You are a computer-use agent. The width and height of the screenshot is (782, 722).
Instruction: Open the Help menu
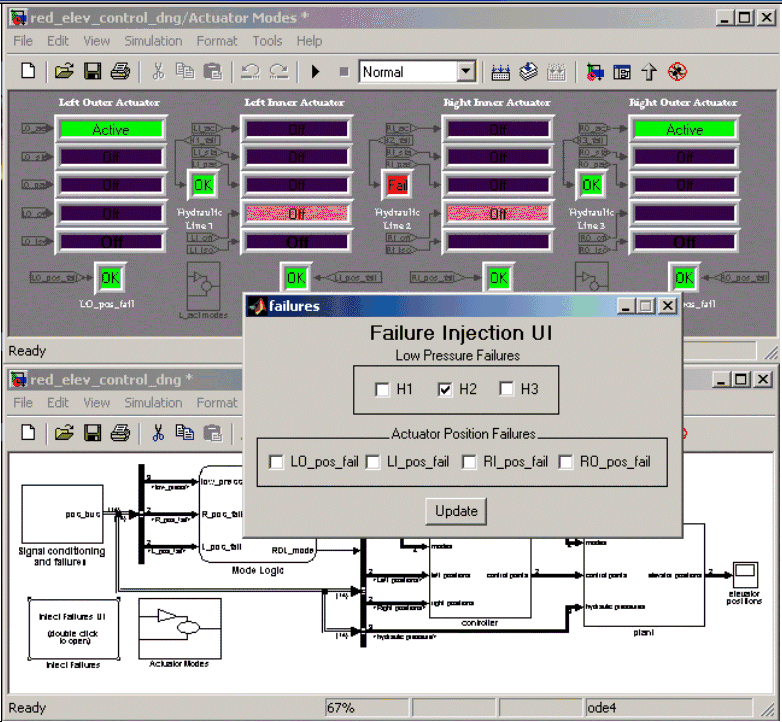click(309, 41)
